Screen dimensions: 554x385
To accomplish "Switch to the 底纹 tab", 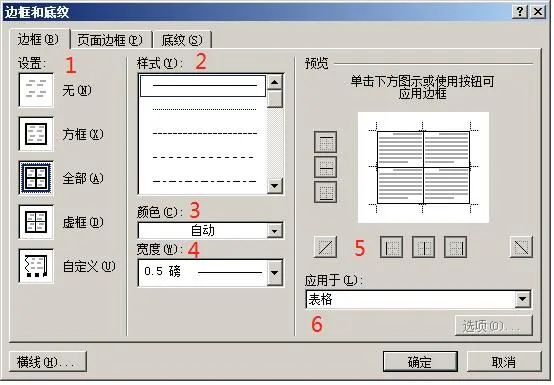I will point(182,40).
